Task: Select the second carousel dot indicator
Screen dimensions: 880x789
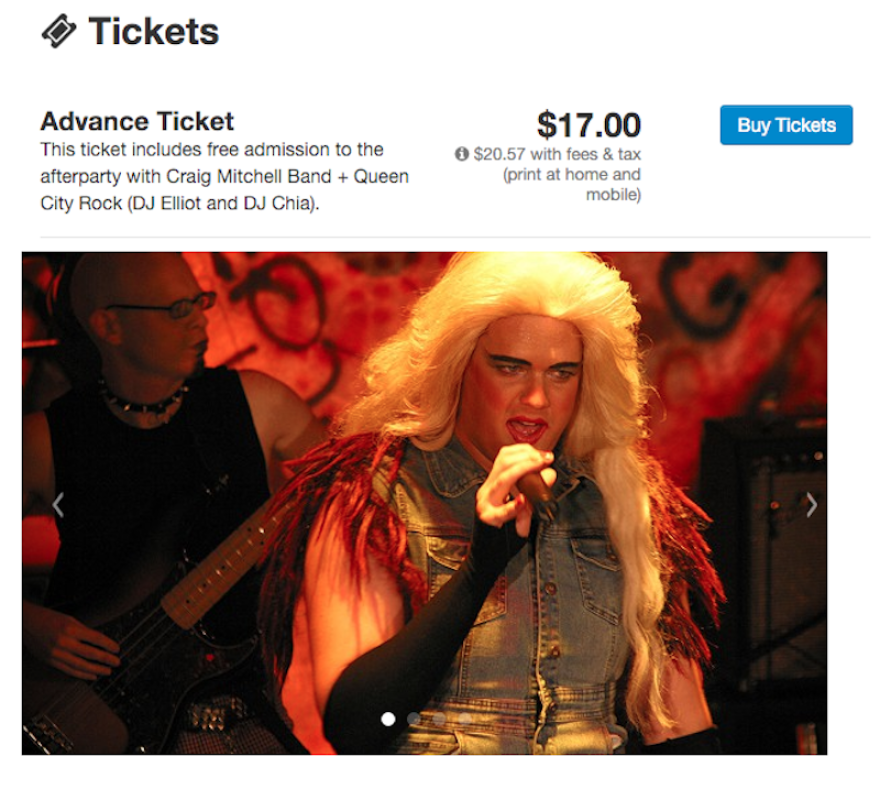Action: coord(414,719)
